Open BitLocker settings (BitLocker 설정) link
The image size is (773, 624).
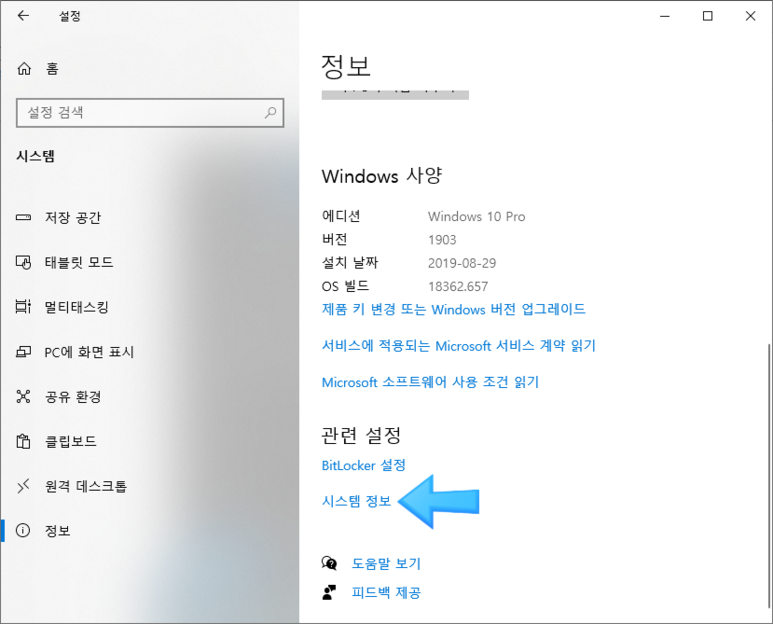click(x=363, y=465)
